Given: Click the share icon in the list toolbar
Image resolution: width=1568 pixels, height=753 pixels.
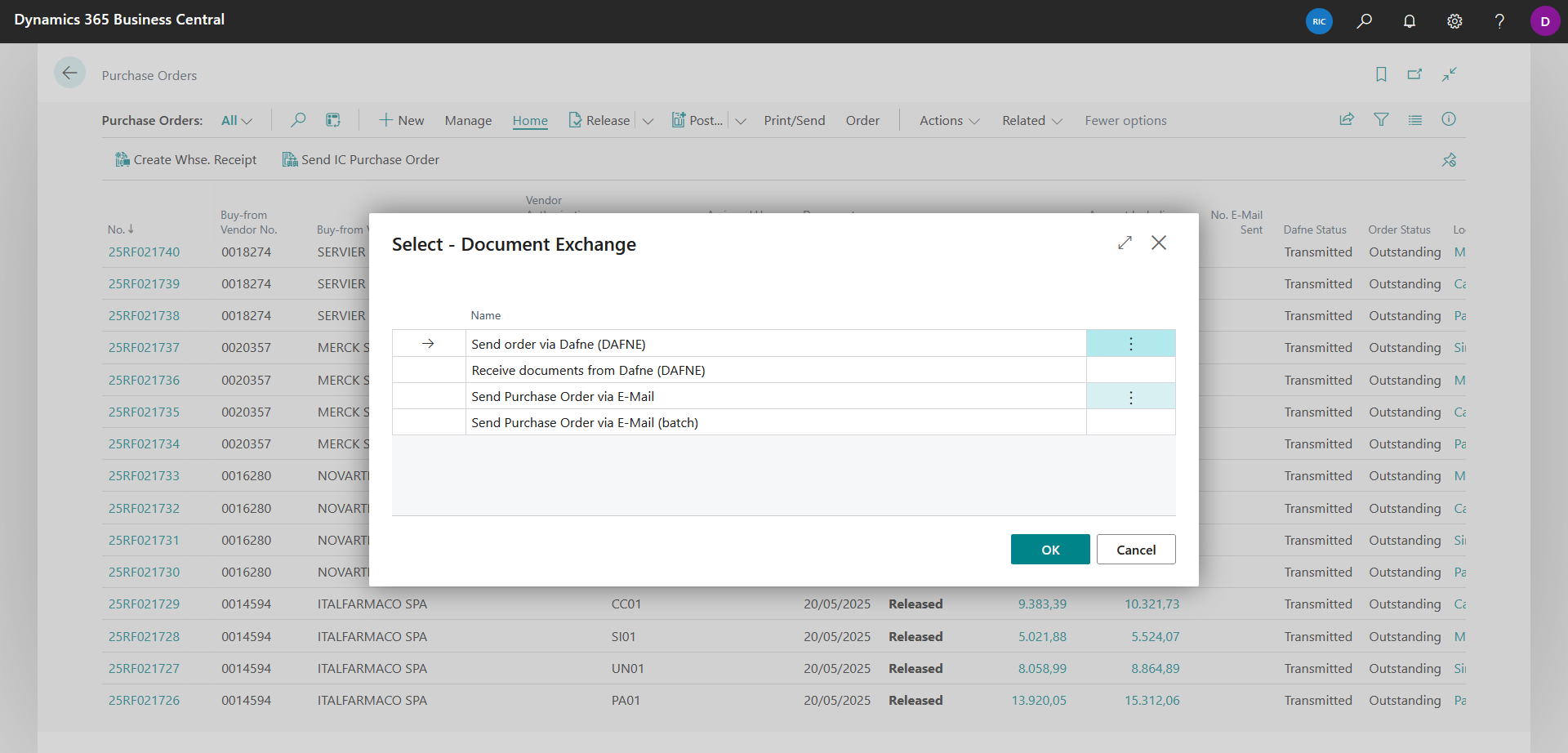Looking at the screenshot, I should [1347, 119].
